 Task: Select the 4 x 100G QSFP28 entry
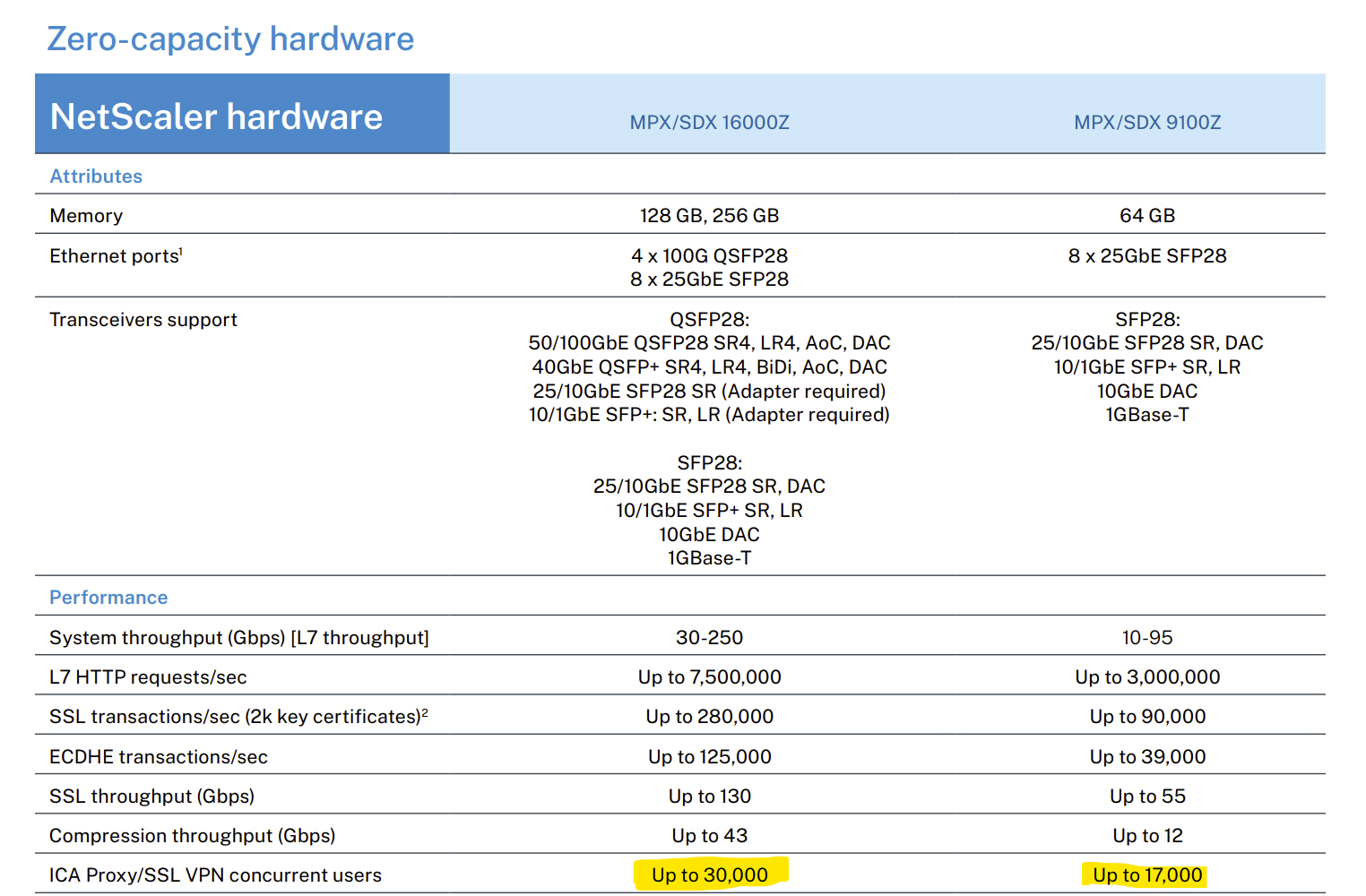pyautogui.click(x=709, y=255)
